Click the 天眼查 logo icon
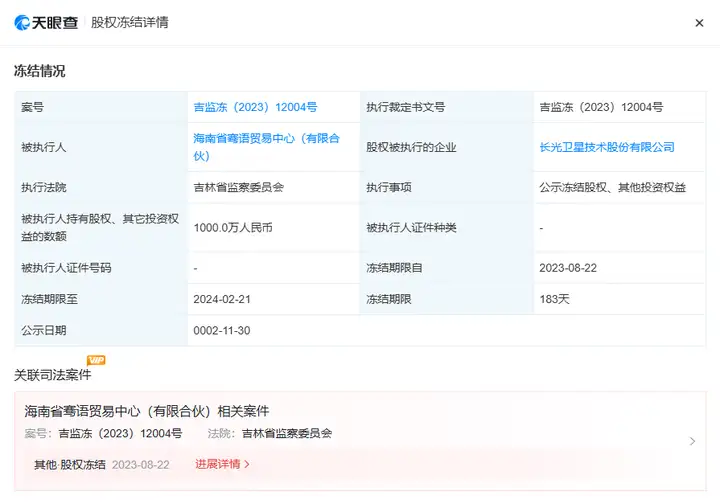The width and height of the screenshot is (720, 504). 22,22
